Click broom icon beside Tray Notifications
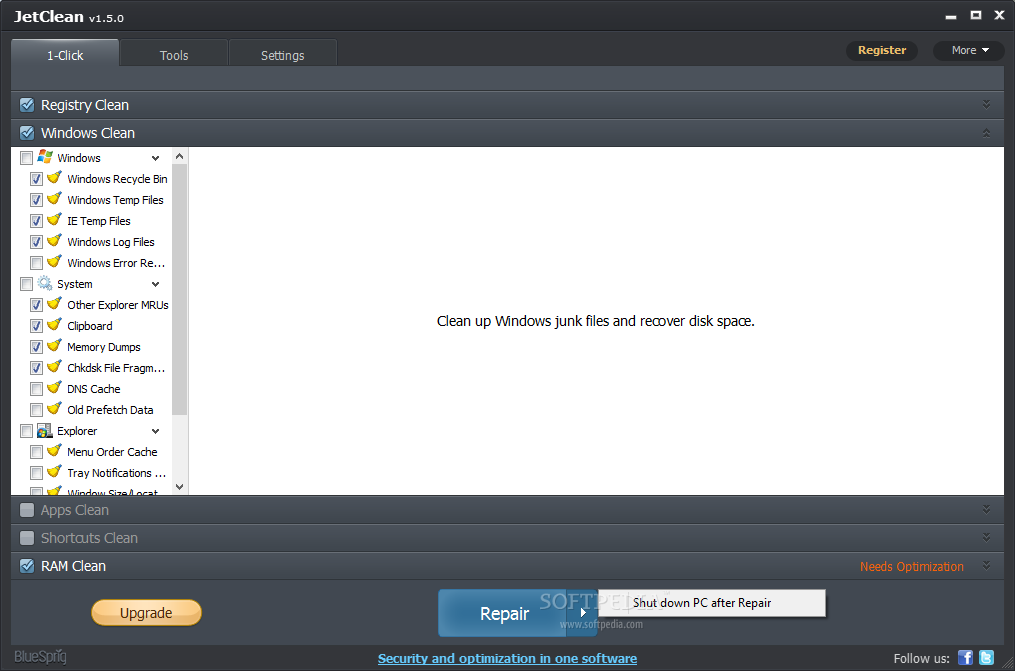This screenshot has width=1015, height=671. (54, 472)
